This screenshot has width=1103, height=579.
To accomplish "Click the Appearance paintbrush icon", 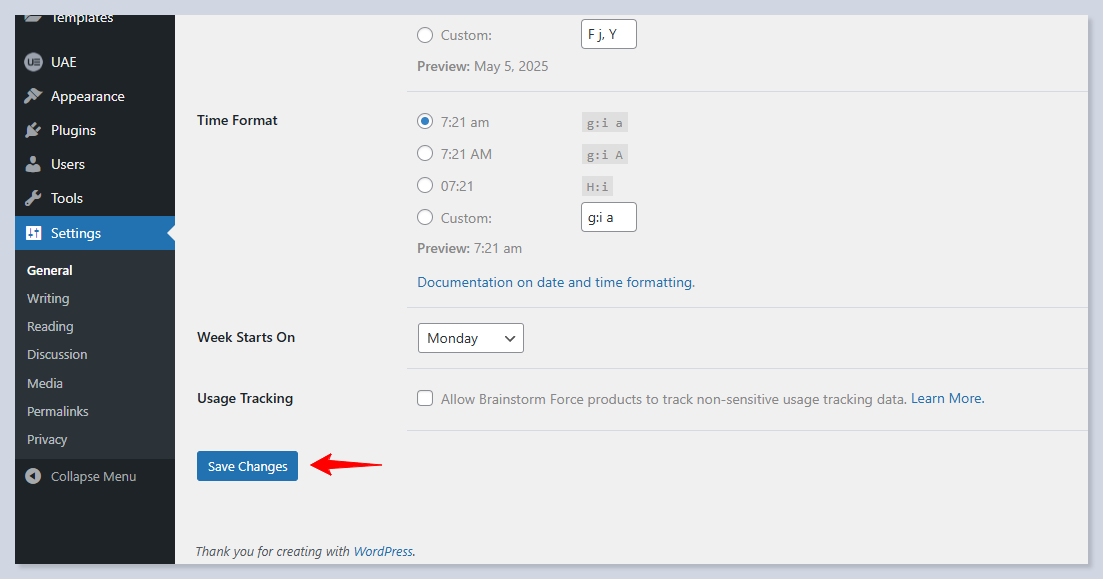I will (x=33, y=96).
